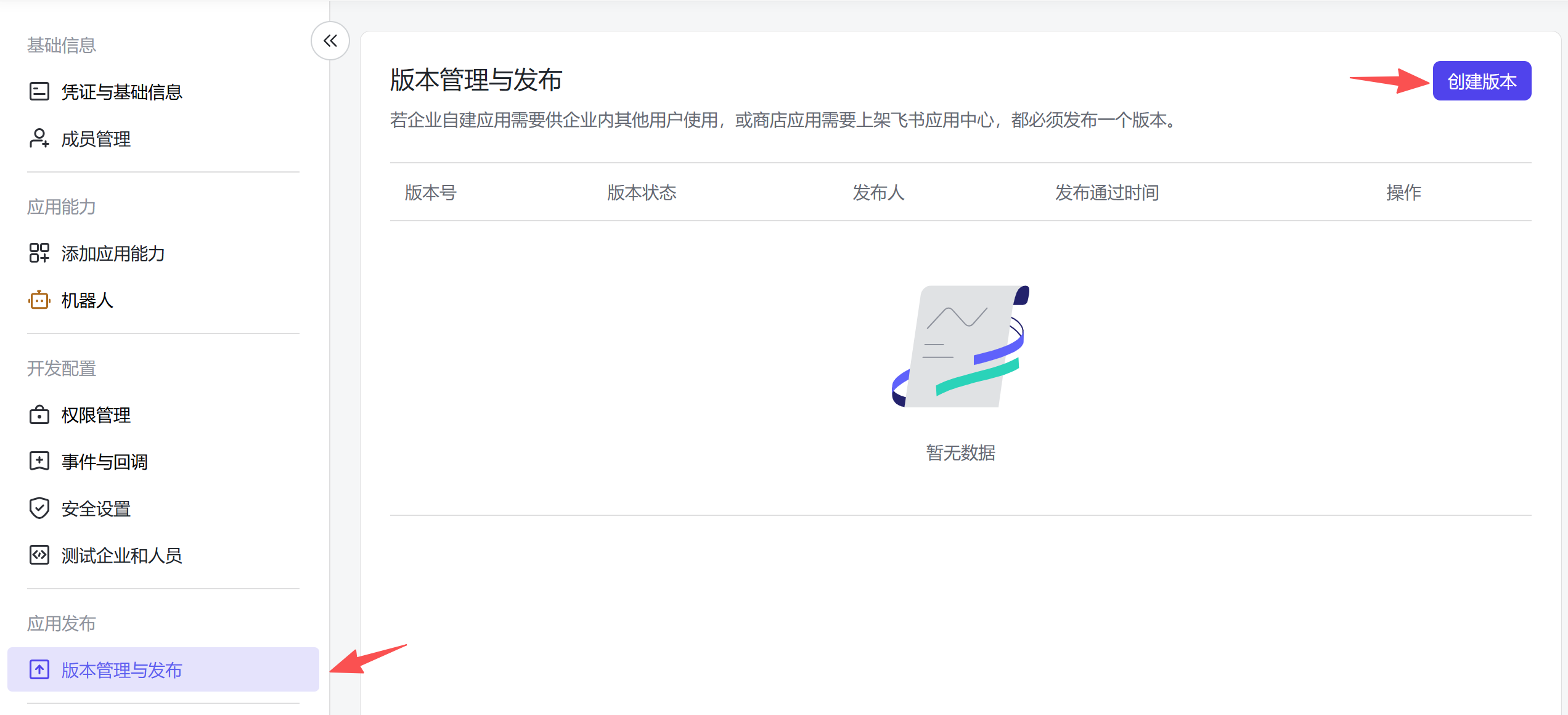Collapse the sidebar with double-chevron button
This screenshot has width=1568, height=715.
330,41
